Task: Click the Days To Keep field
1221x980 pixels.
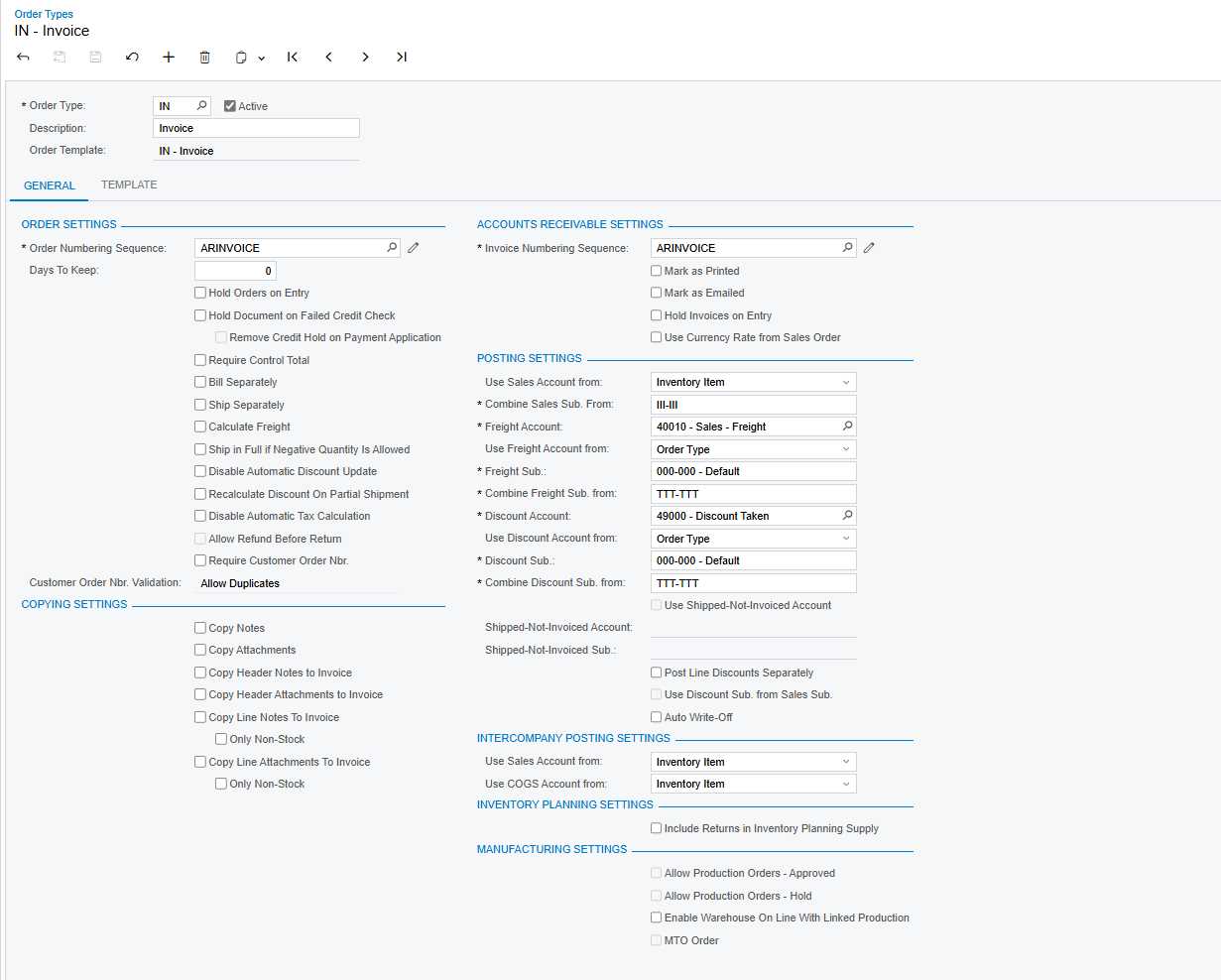Action: [235, 271]
